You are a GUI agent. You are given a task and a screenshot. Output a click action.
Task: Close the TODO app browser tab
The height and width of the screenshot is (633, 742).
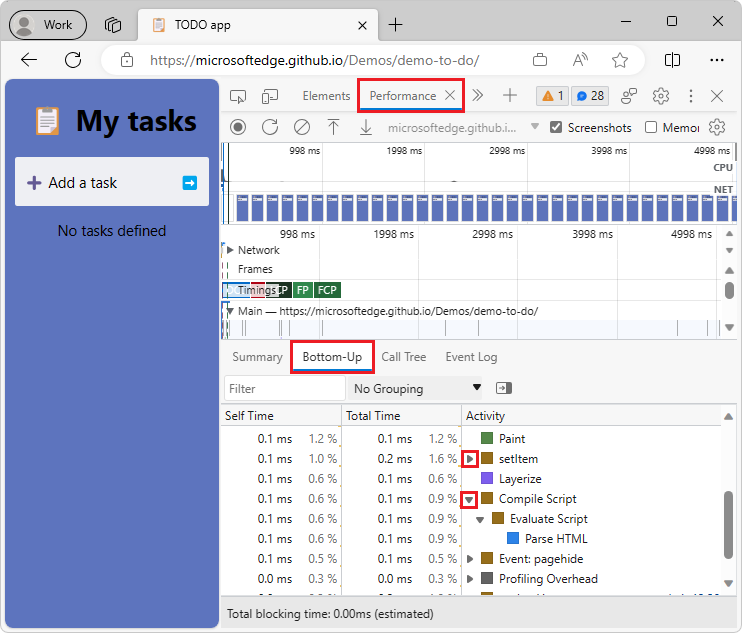[x=362, y=25]
